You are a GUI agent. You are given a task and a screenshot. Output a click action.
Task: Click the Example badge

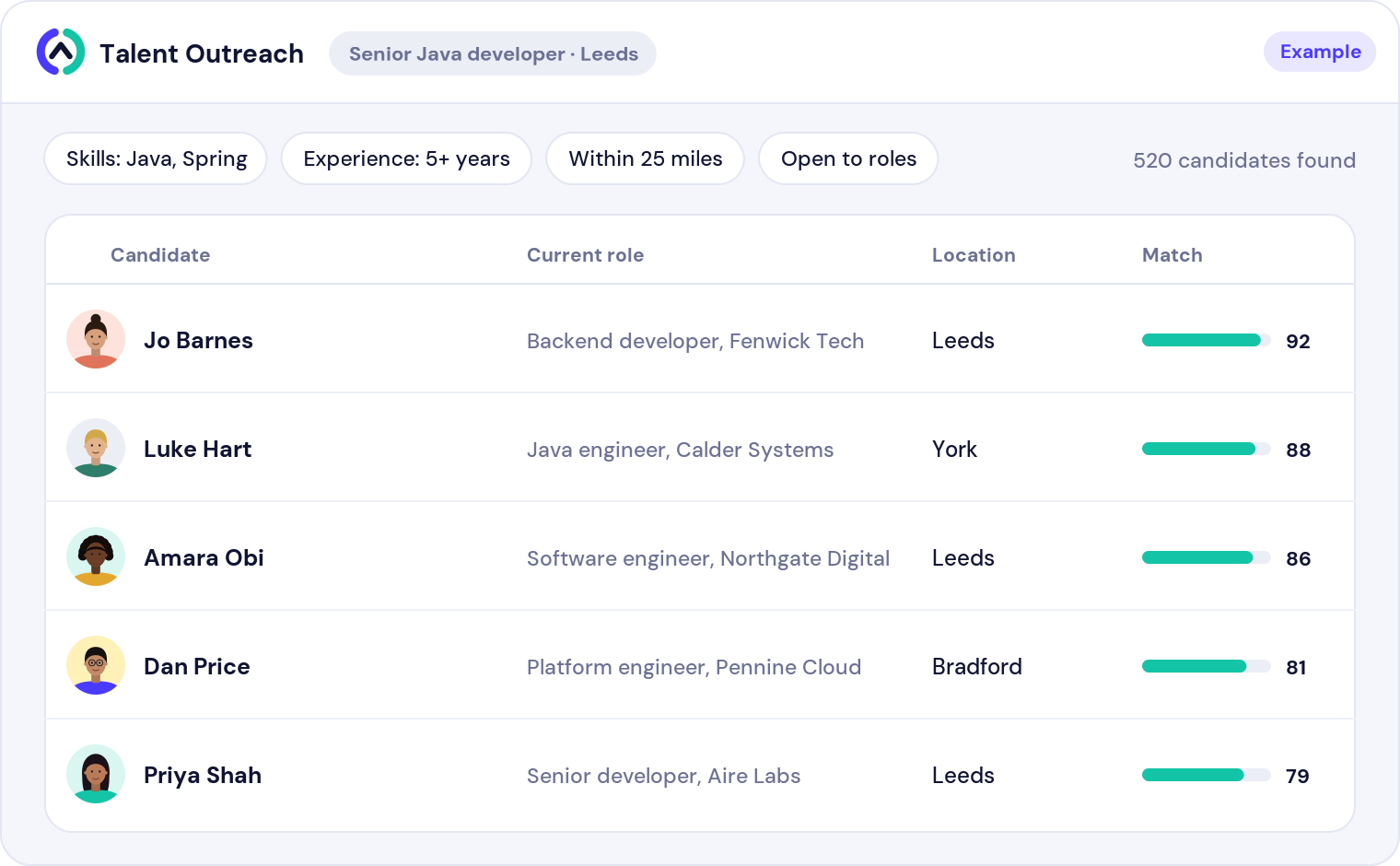[1320, 52]
